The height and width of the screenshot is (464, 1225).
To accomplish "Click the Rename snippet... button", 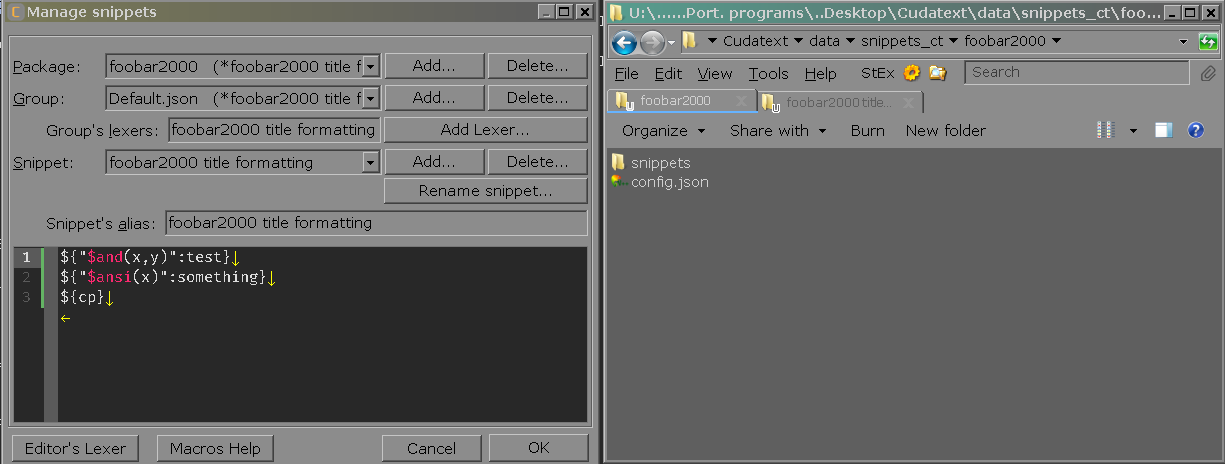I will coord(486,191).
